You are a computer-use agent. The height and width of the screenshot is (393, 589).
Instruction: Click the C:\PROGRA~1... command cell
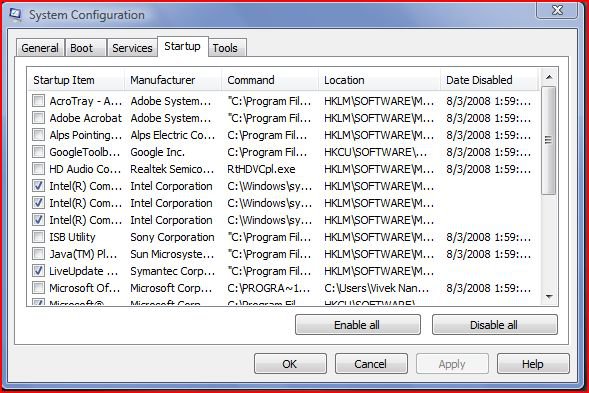pyautogui.click(x=269, y=288)
